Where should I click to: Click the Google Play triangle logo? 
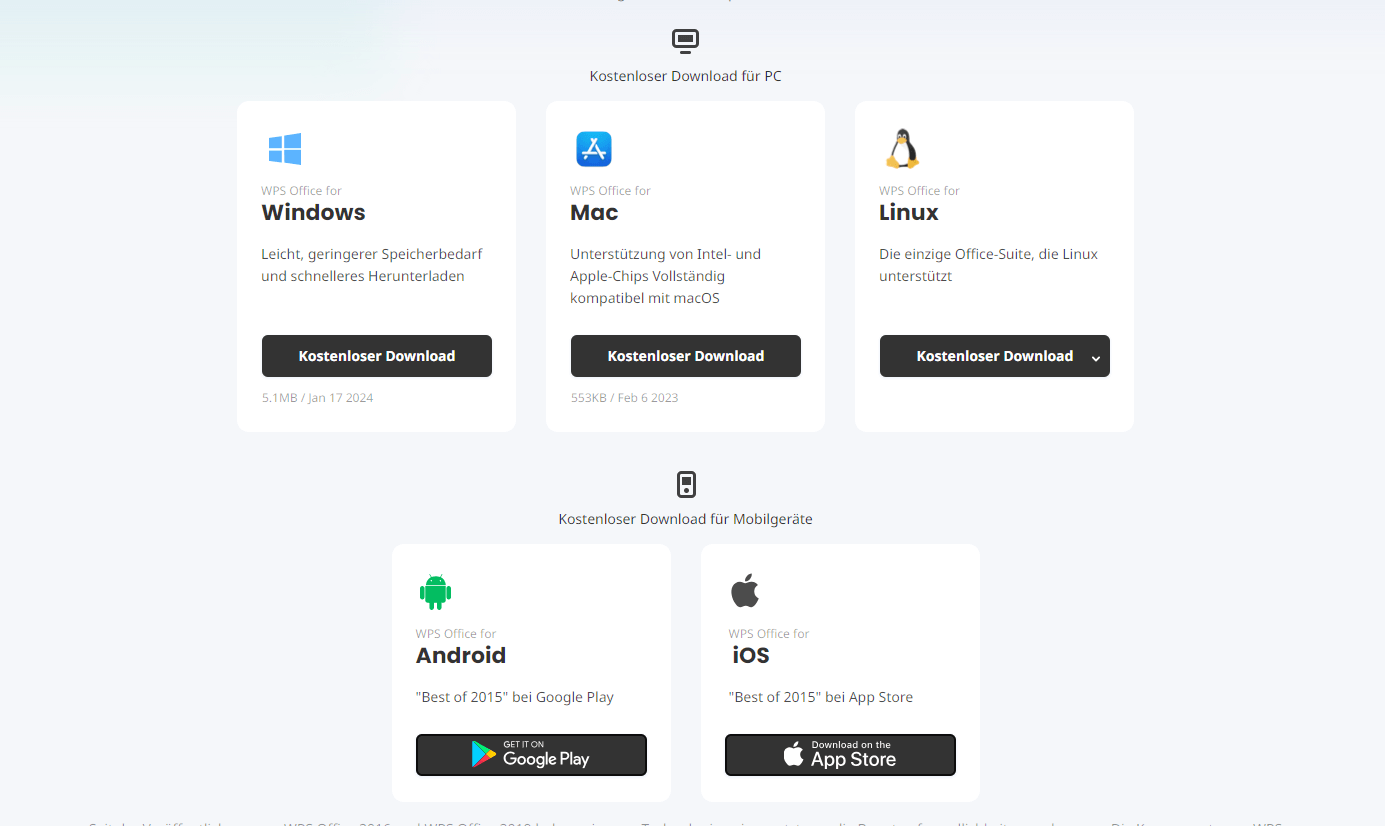(x=484, y=755)
